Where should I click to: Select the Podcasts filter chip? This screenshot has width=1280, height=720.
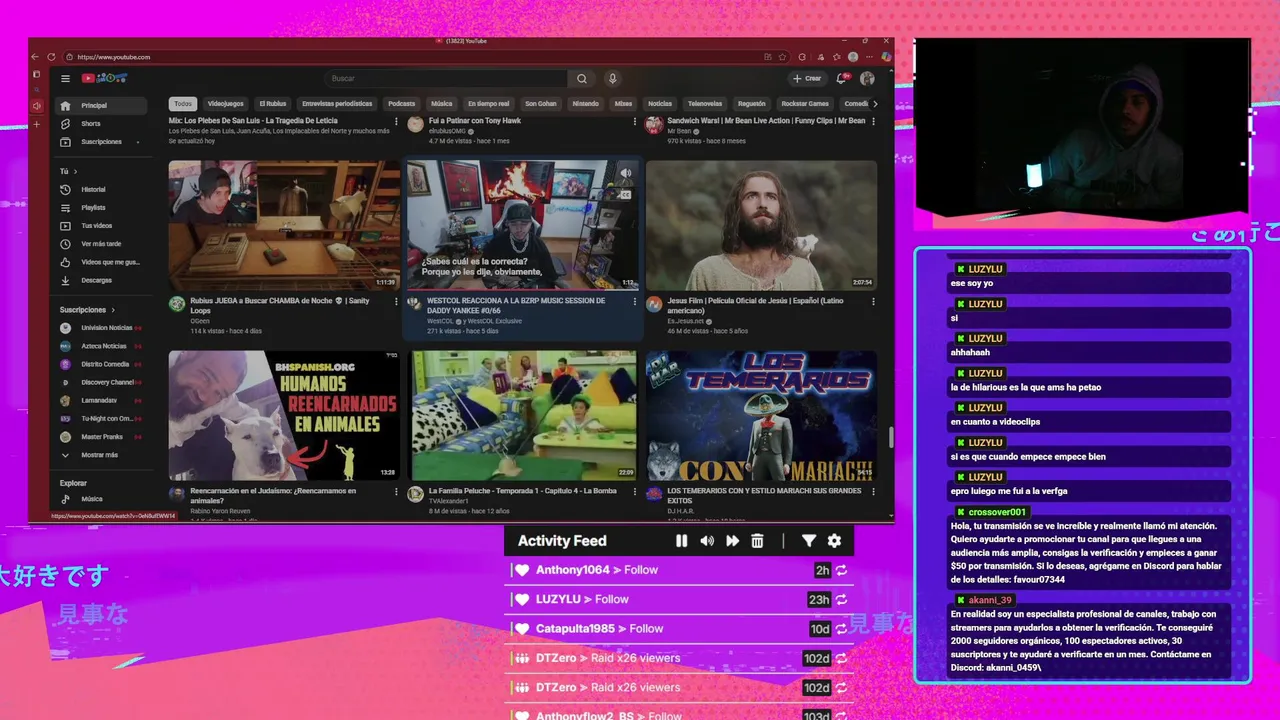[x=402, y=104]
